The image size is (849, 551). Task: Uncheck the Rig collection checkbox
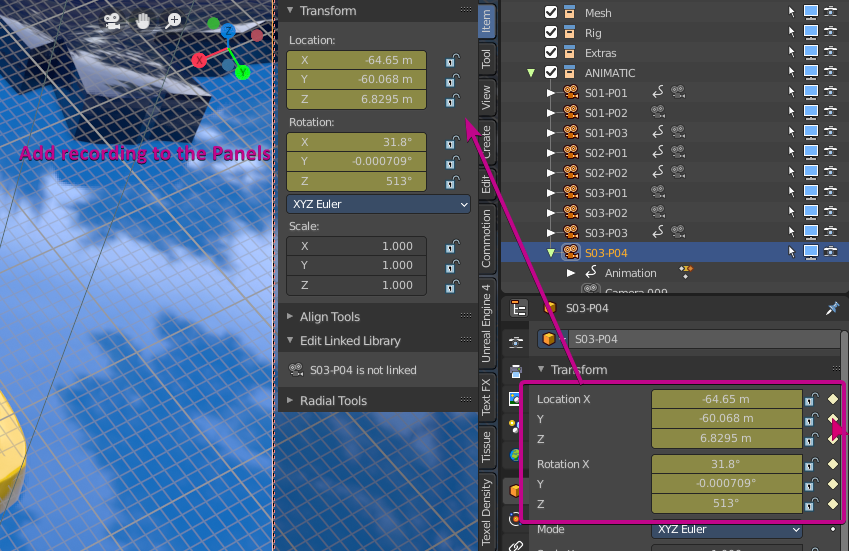[551, 32]
